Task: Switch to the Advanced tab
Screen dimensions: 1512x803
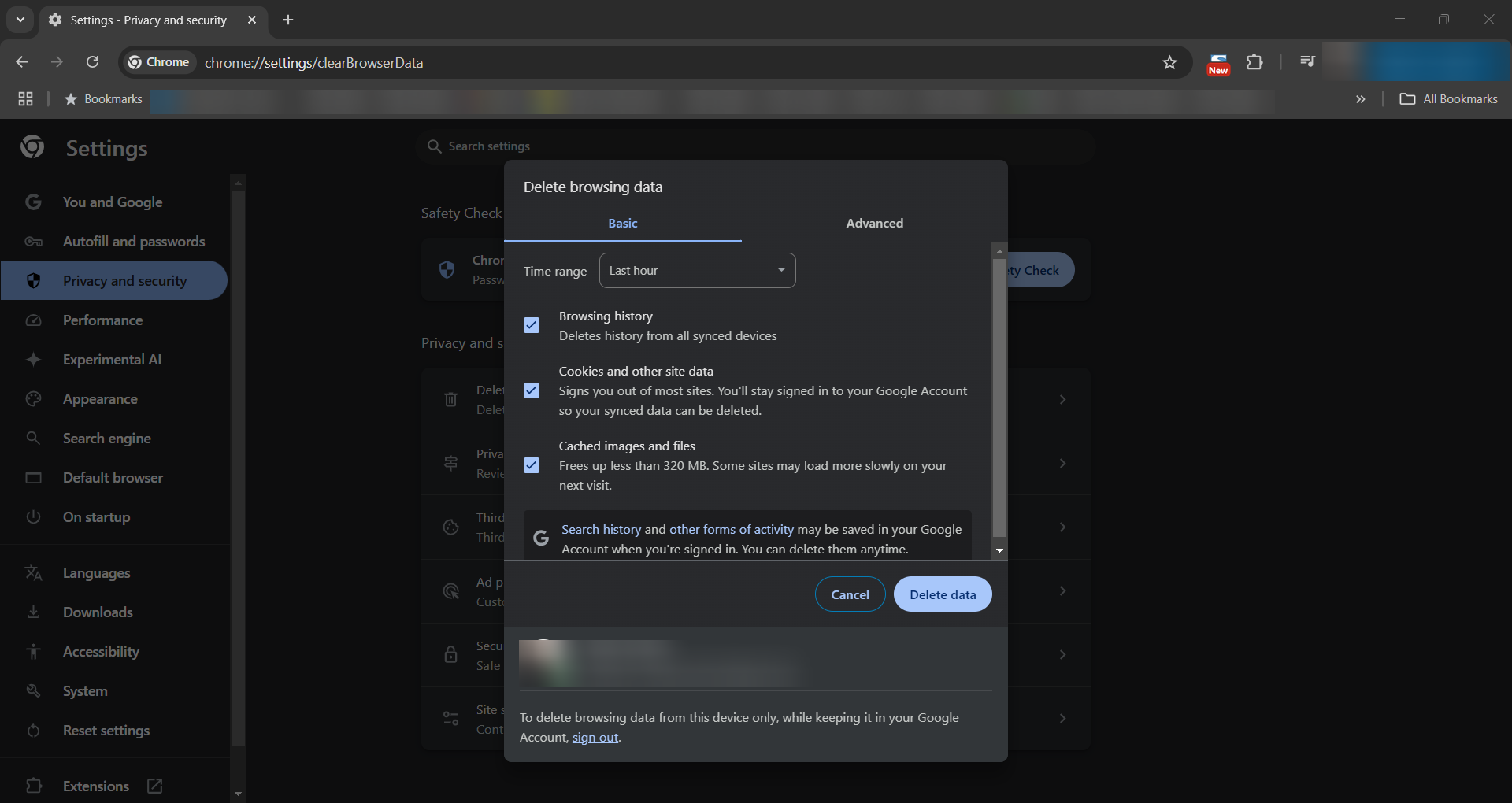Action: coord(874,224)
